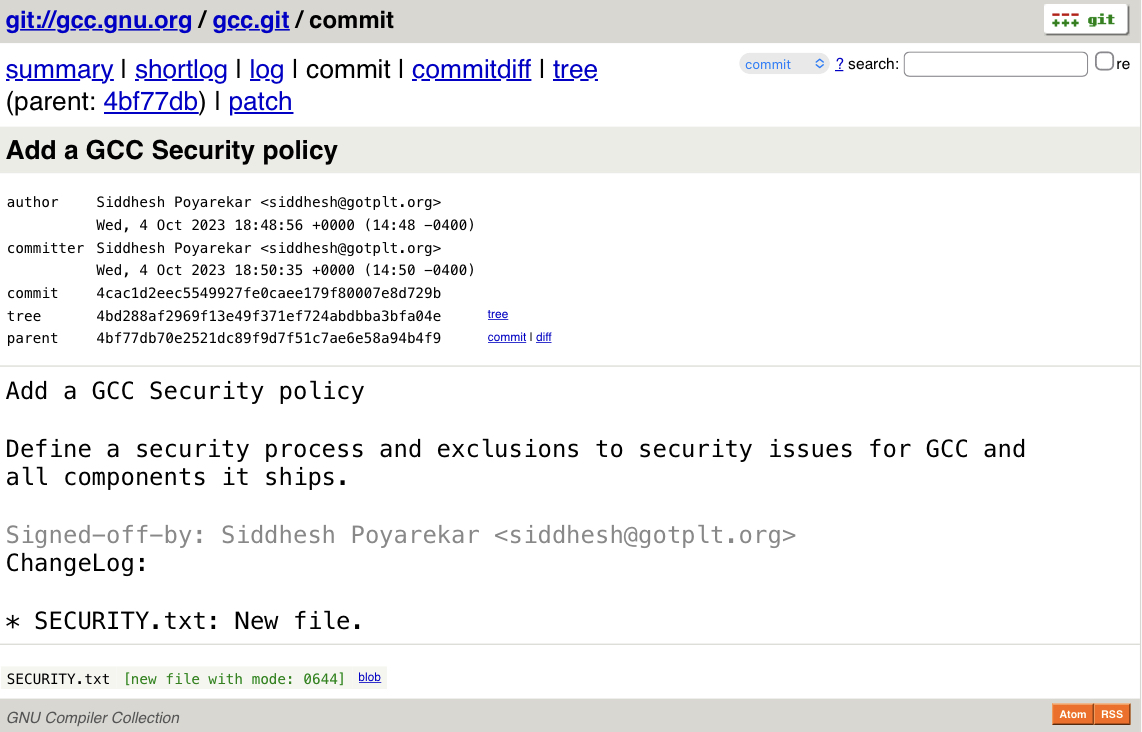Image resolution: width=1142 pixels, height=732 pixels.
Task: Open the commit search type dropdown
Action: (x=784, y=64)
